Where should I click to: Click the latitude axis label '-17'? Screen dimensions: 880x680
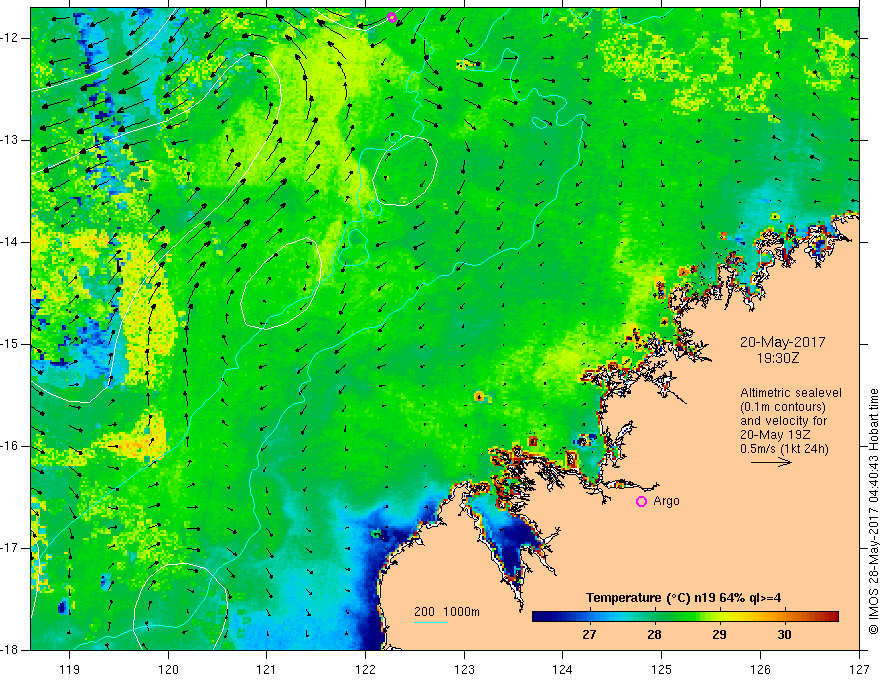tap(11, 548)
